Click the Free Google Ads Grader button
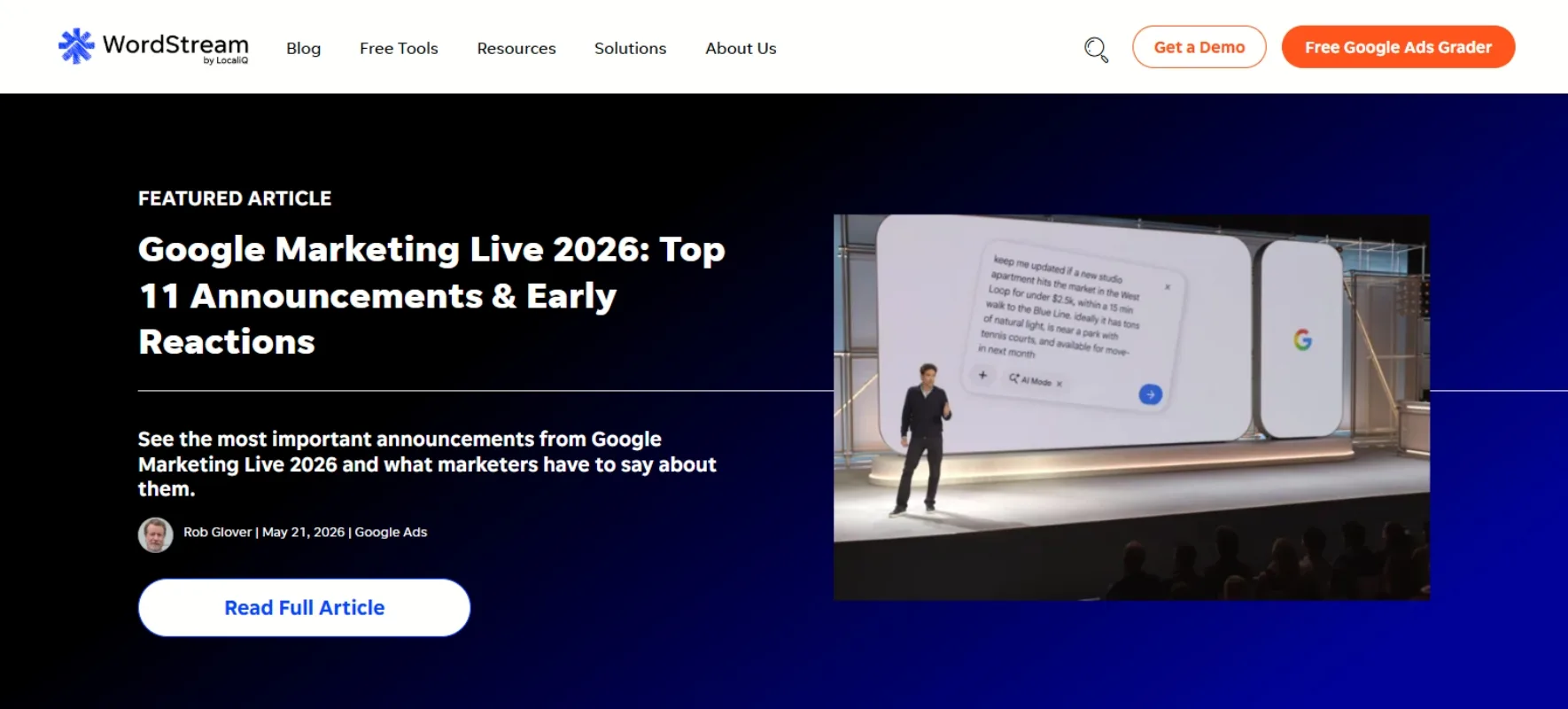The height and width of the screenshot is (709, 1568). pos(1398,47)
